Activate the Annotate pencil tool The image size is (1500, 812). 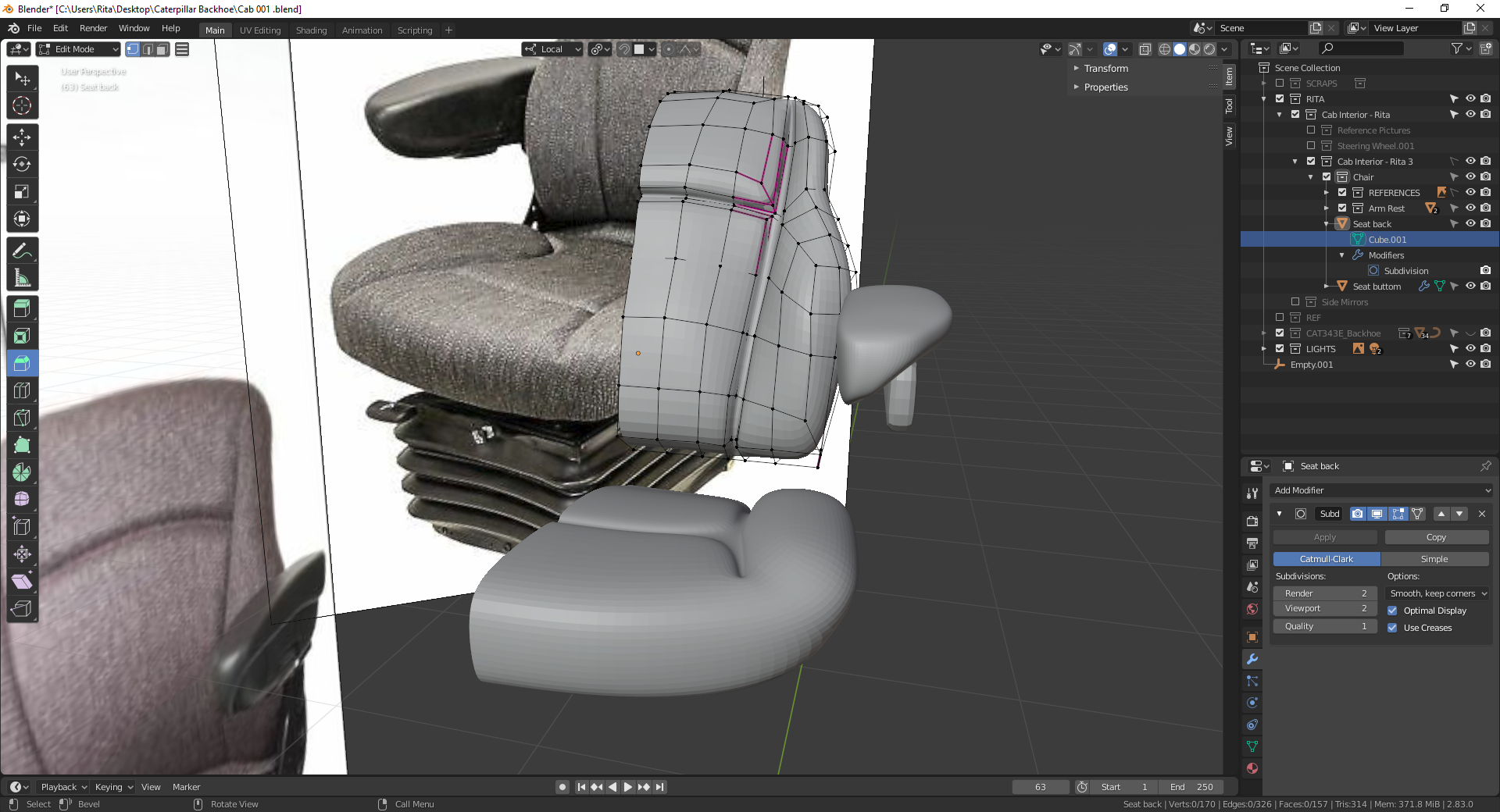(22, 251)
